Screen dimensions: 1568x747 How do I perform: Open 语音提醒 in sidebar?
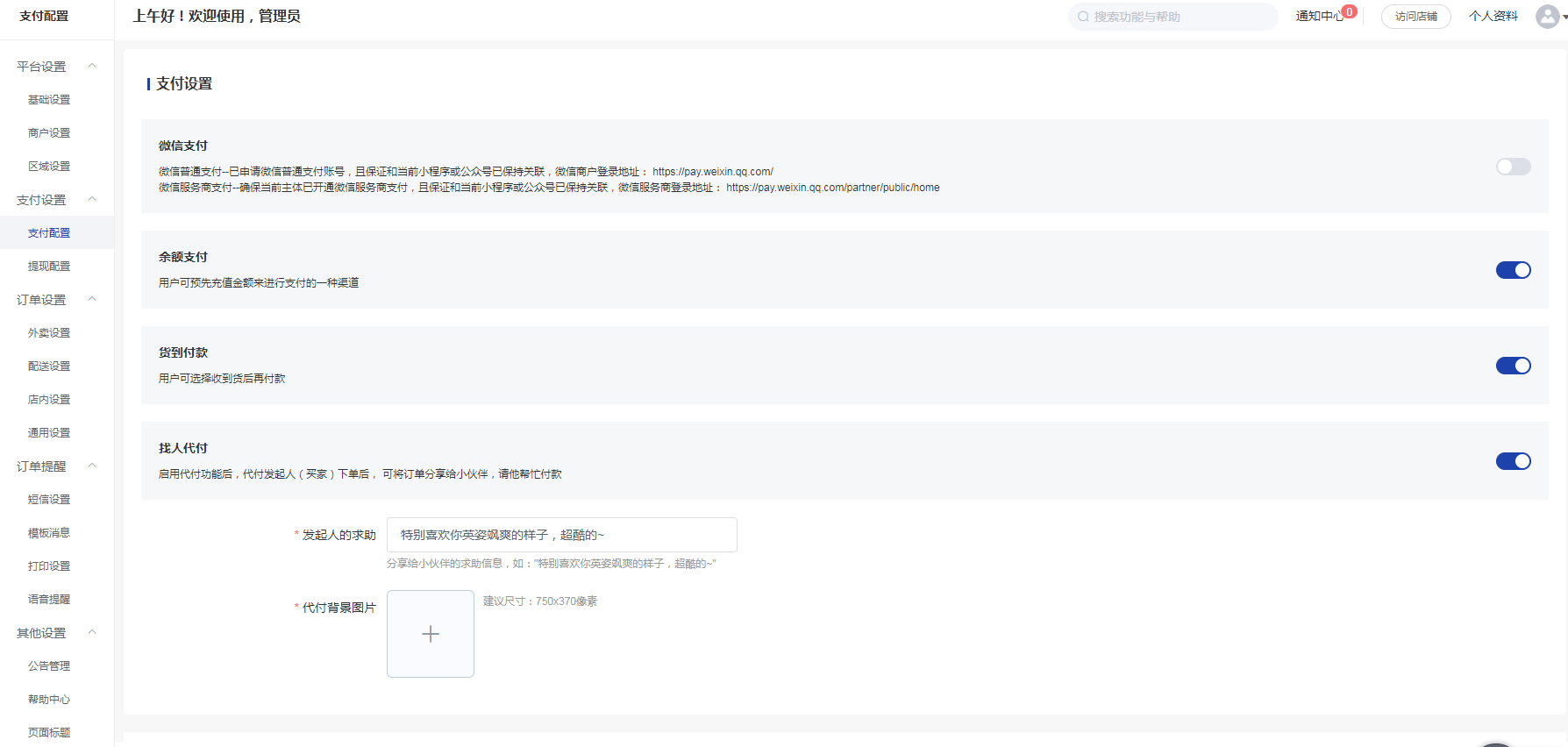point(49,600)
